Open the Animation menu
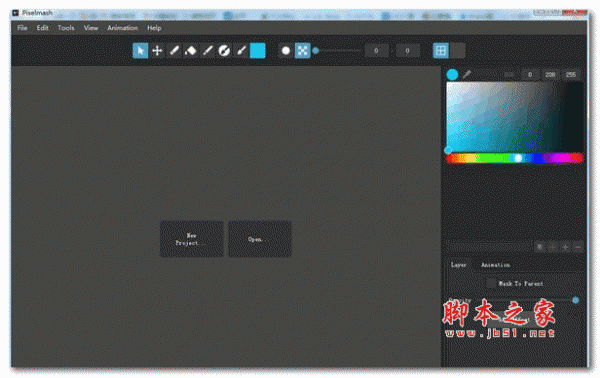Image resolution: width=600 pixels, height=378 pixels. coord(122,28)
